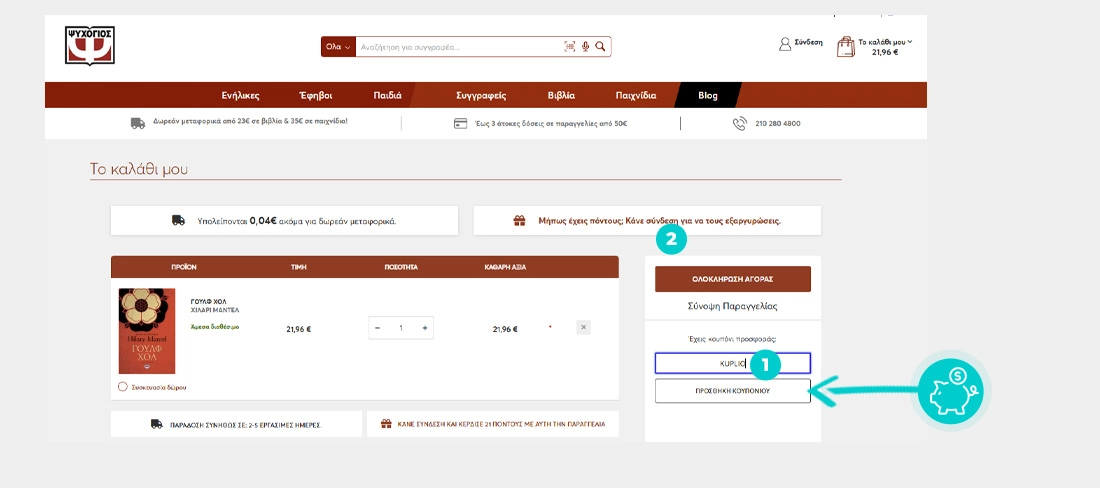Open the Ενήλικες menu

tap(240, 96)
